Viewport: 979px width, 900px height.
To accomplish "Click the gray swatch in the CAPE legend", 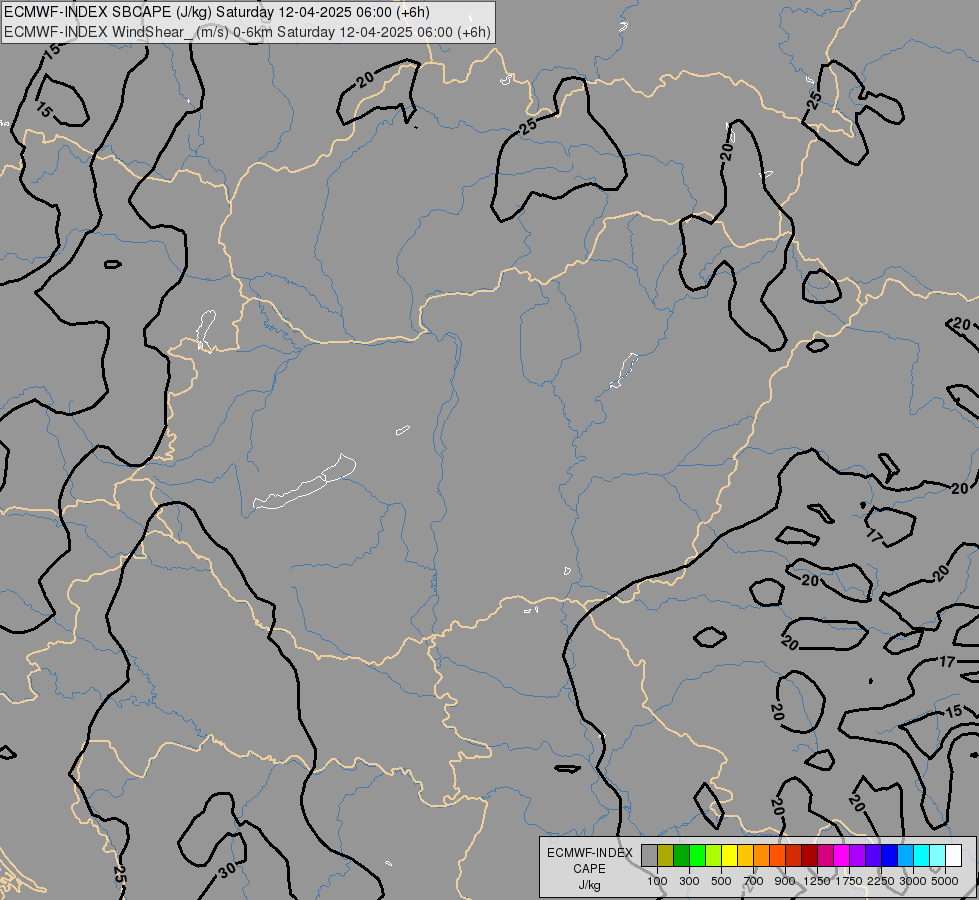I will point(649,856).
